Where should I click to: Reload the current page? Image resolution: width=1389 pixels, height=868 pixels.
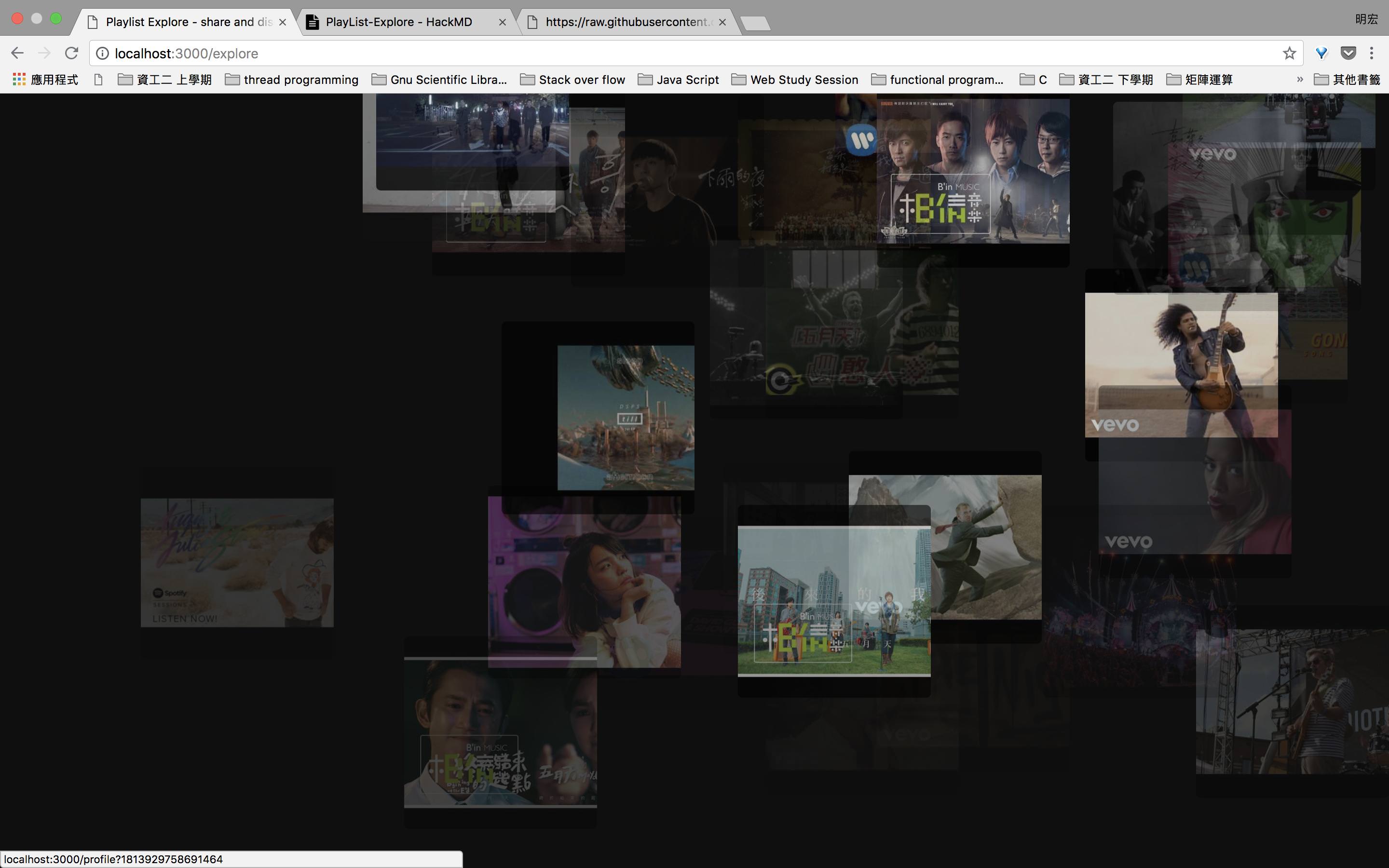coord(71,54)
